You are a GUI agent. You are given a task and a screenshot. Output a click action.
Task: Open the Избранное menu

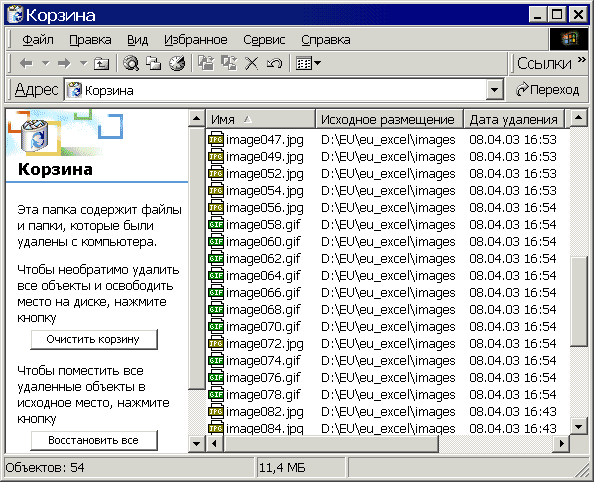coord(195,40)
